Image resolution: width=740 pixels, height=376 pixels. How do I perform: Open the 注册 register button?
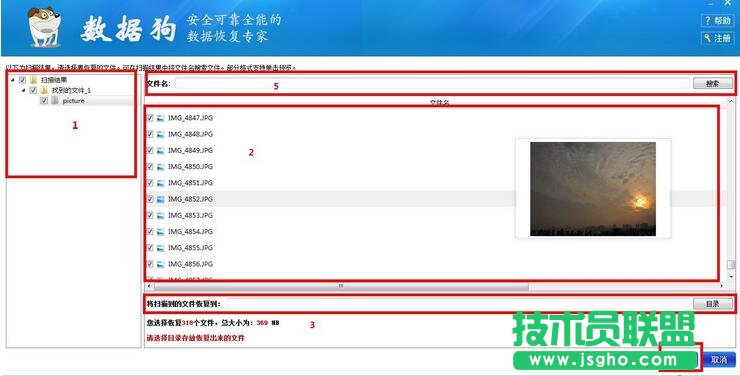point(717,38)
